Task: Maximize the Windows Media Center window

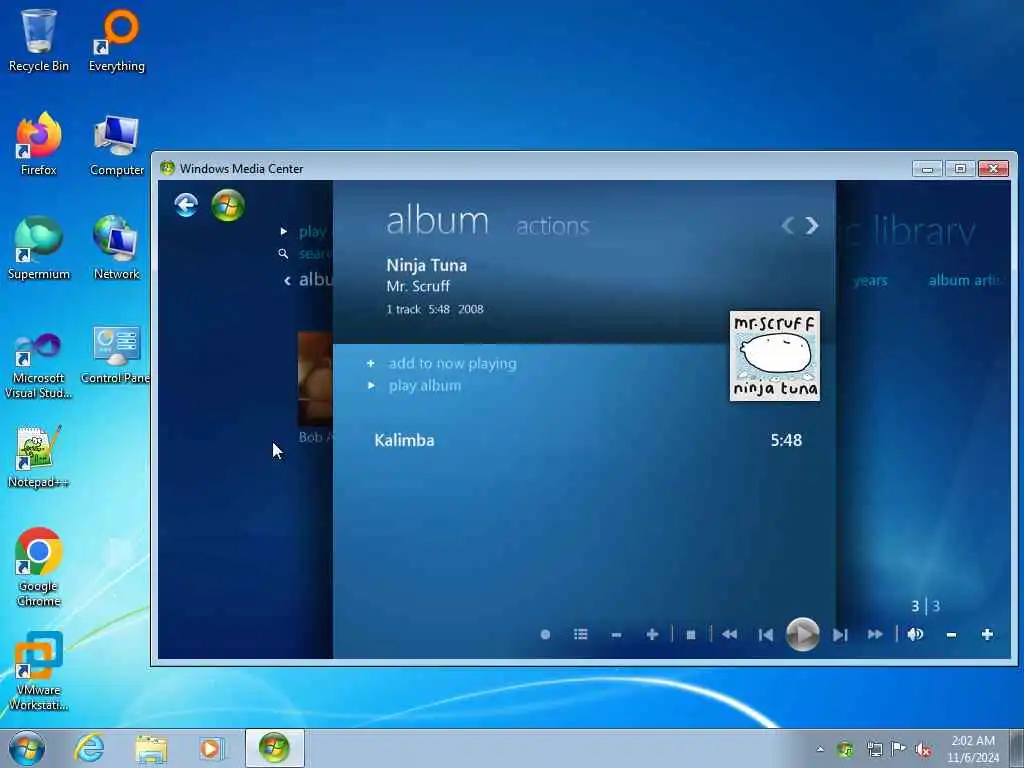Action: (x=960, y=169)
